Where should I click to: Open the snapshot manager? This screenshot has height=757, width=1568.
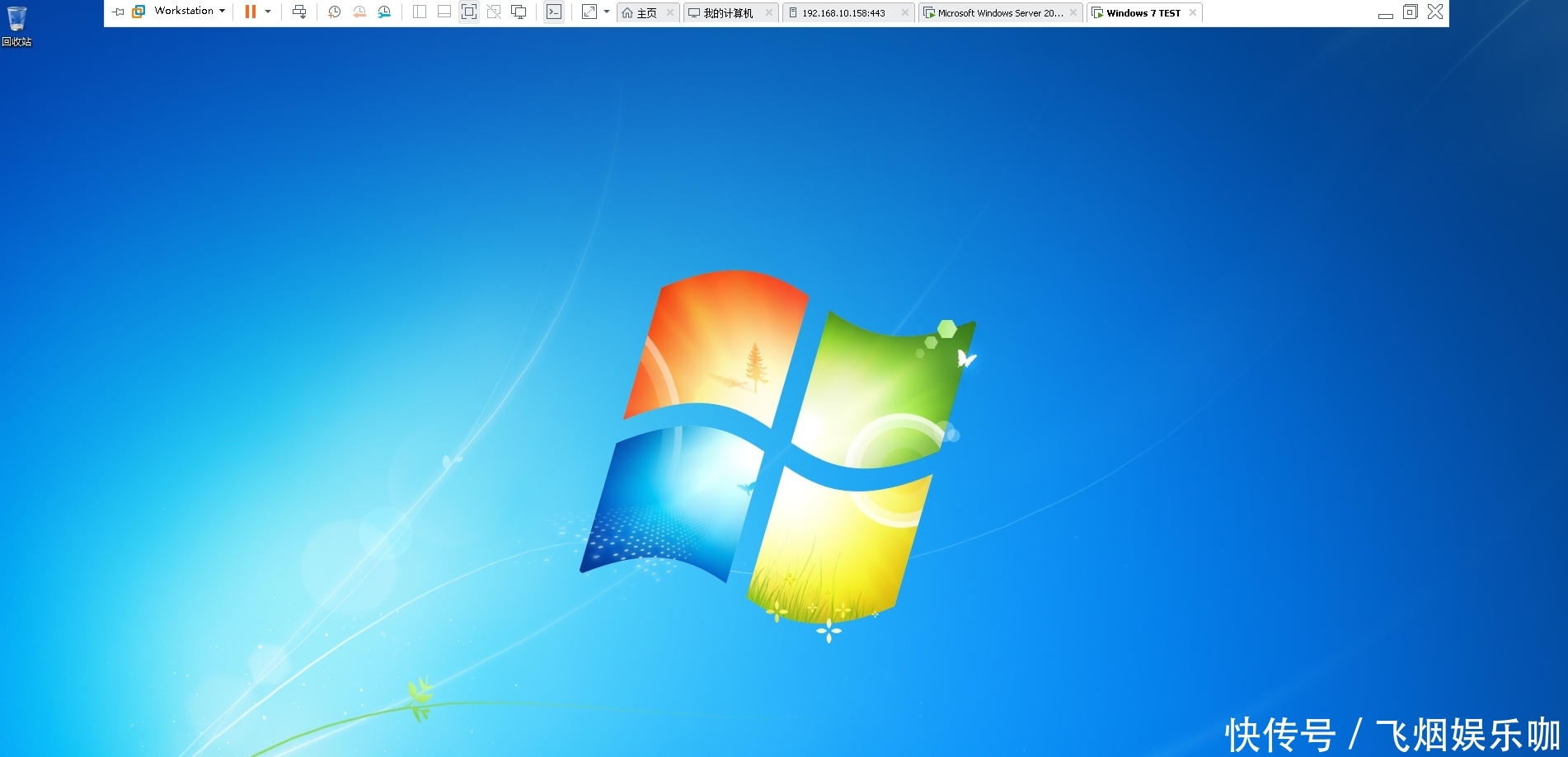click(x=384, y=12)
